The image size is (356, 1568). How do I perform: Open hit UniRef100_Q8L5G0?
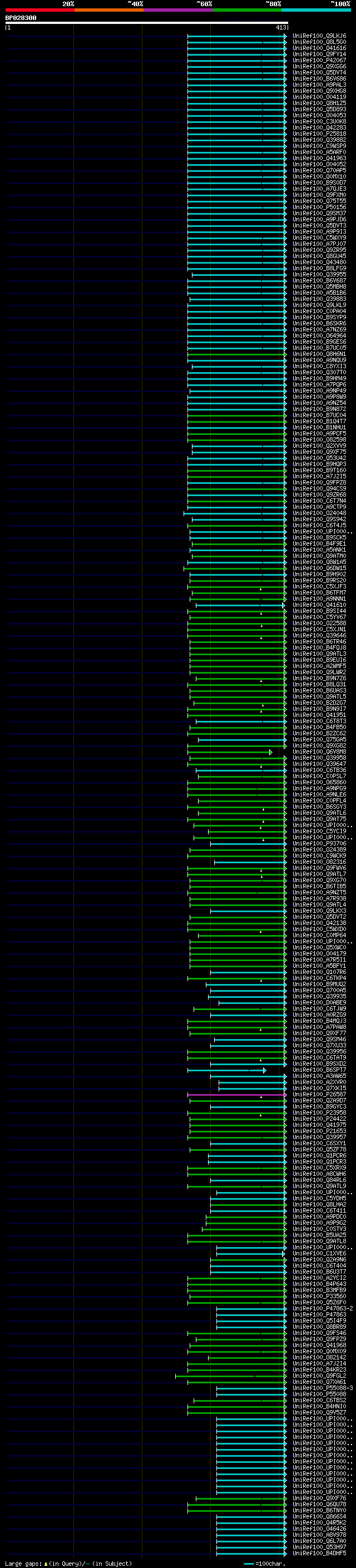click(319, 42)
